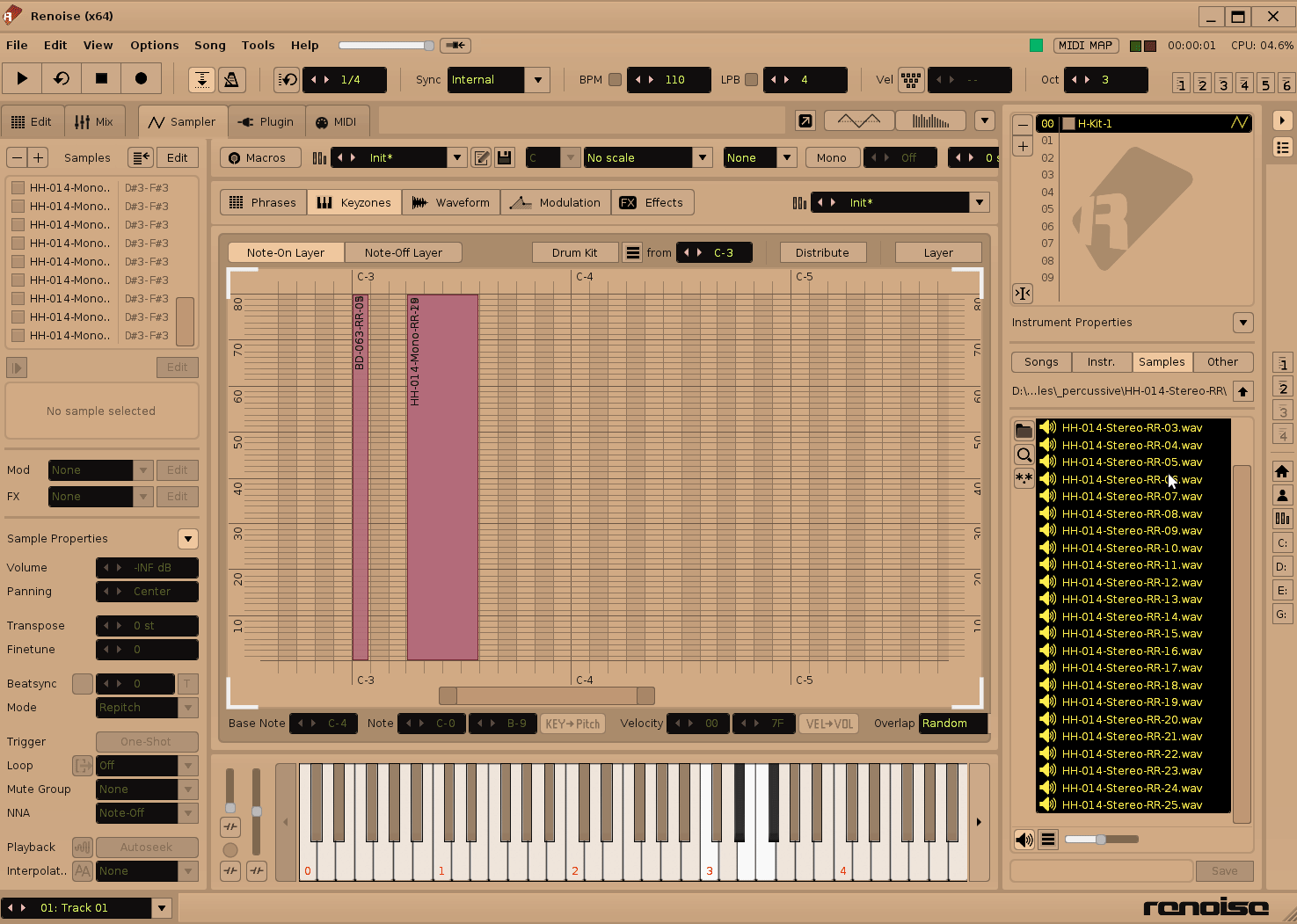This screenshot has height=924, width=1297.
Task: Save the instrument preset with the disk icon
Action: (x=504, y=157)
